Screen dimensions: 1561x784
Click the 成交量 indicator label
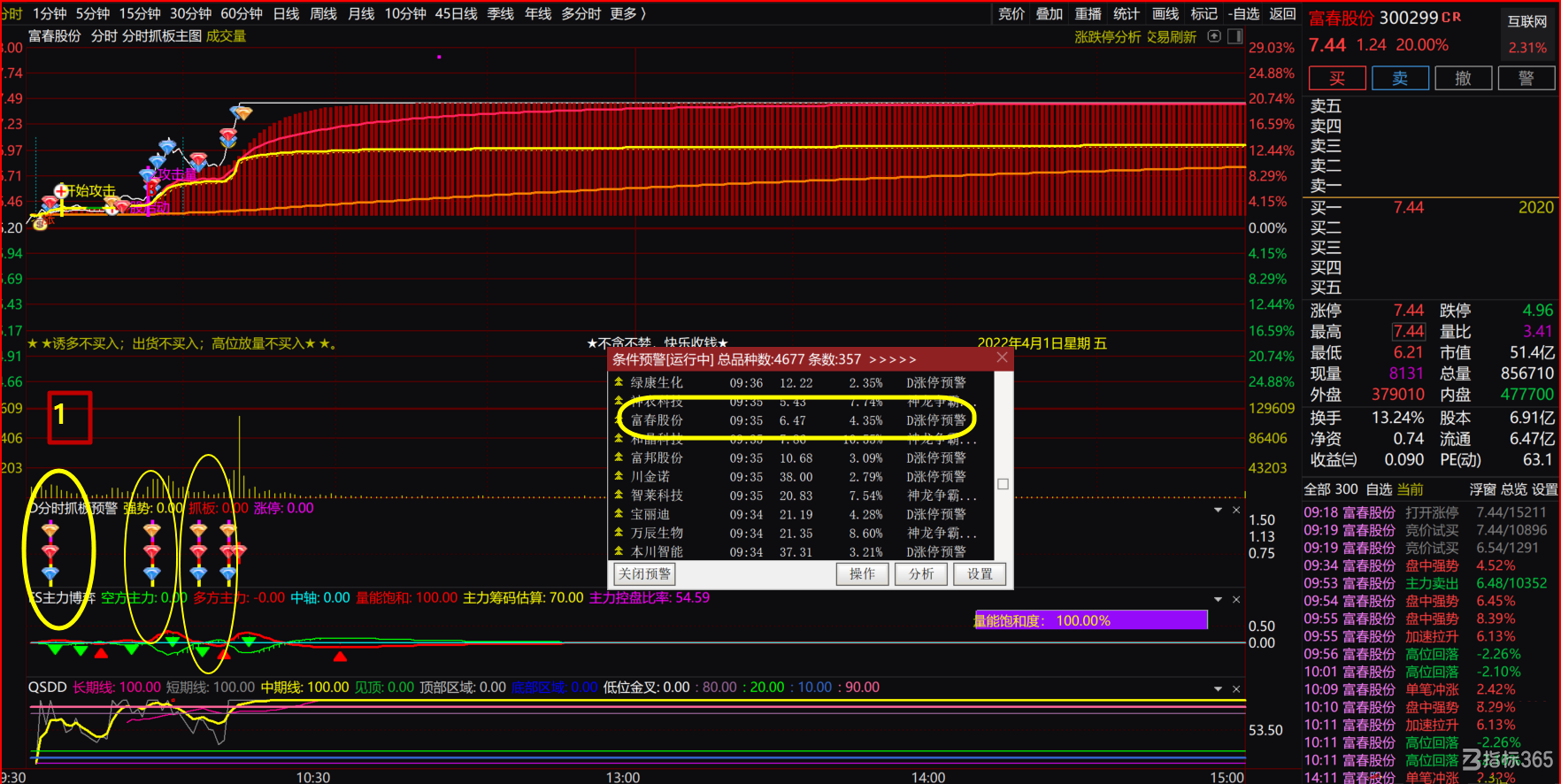(227, 35)
